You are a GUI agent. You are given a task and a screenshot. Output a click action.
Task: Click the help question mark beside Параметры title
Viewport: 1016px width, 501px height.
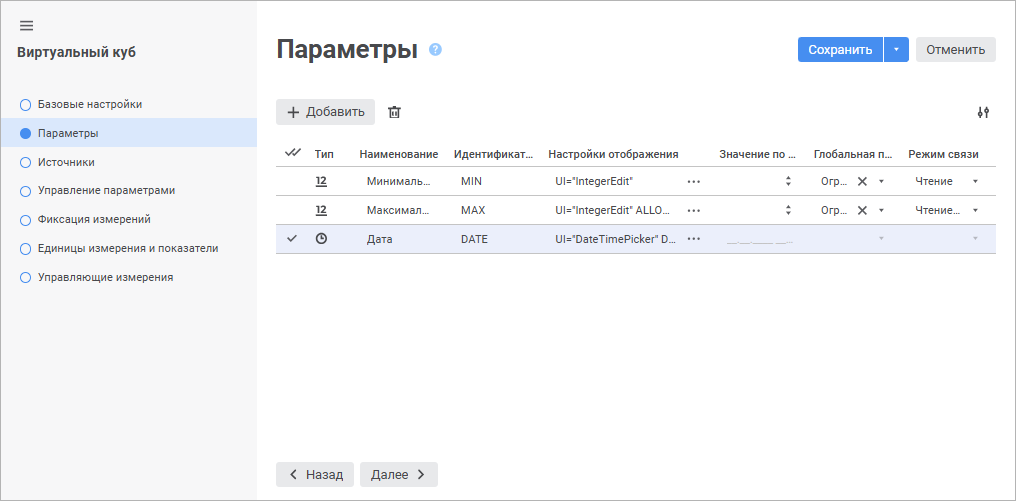[x=435, y=49]
